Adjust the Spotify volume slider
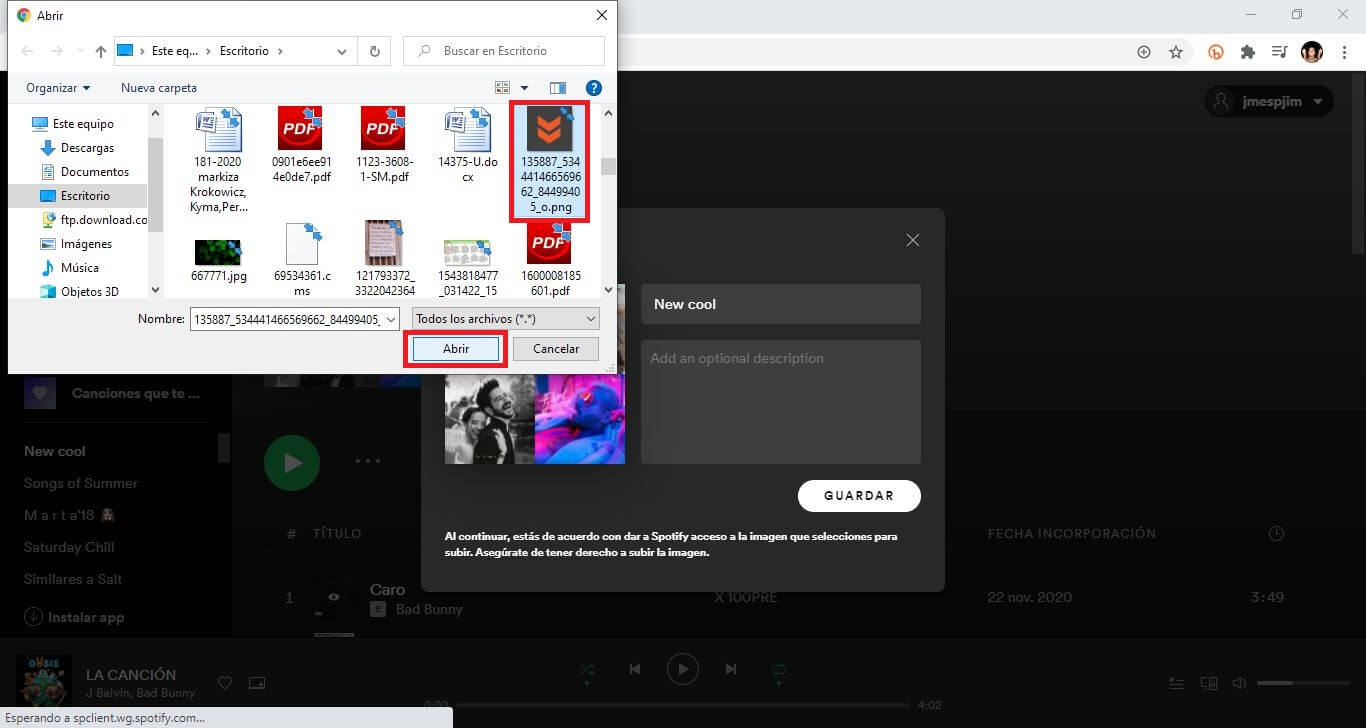This screenshot has width=1366, height=728. [1303, 683]
